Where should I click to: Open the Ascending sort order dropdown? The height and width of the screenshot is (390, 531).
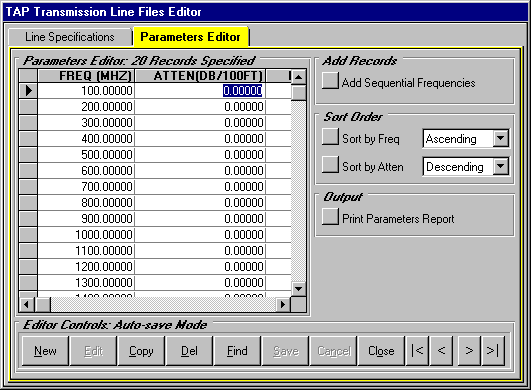(501, 138)
